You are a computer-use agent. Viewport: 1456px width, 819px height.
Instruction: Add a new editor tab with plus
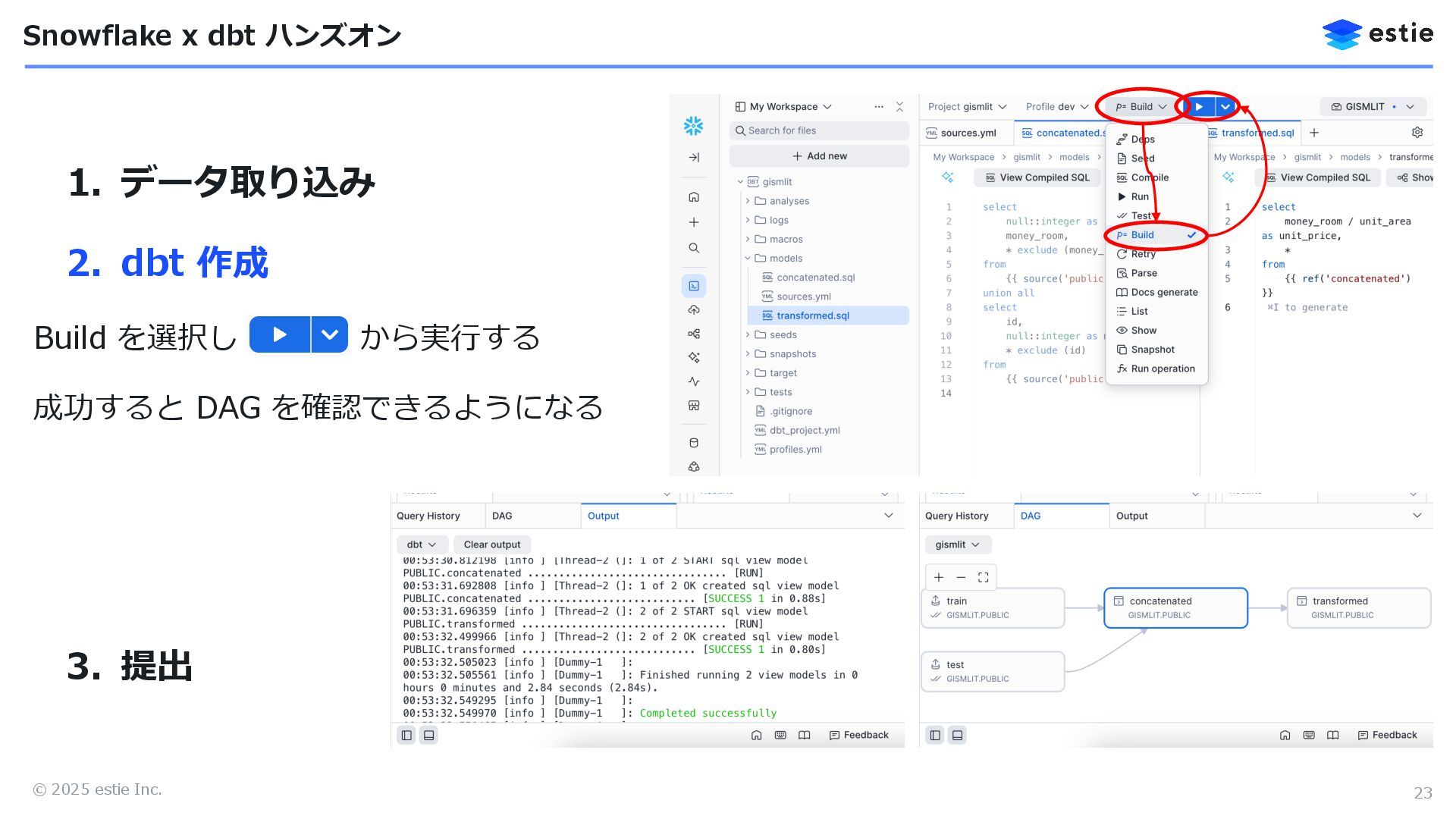1313,133
